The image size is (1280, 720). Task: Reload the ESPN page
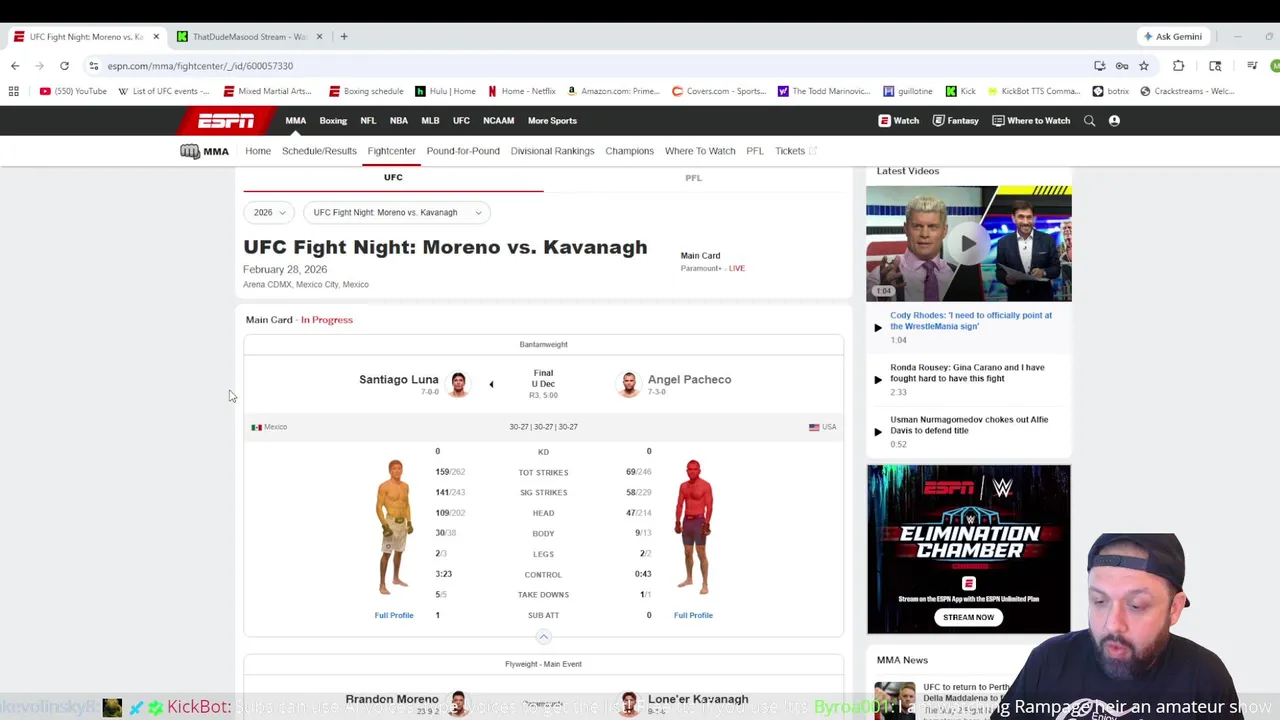(x=64, y=66)
